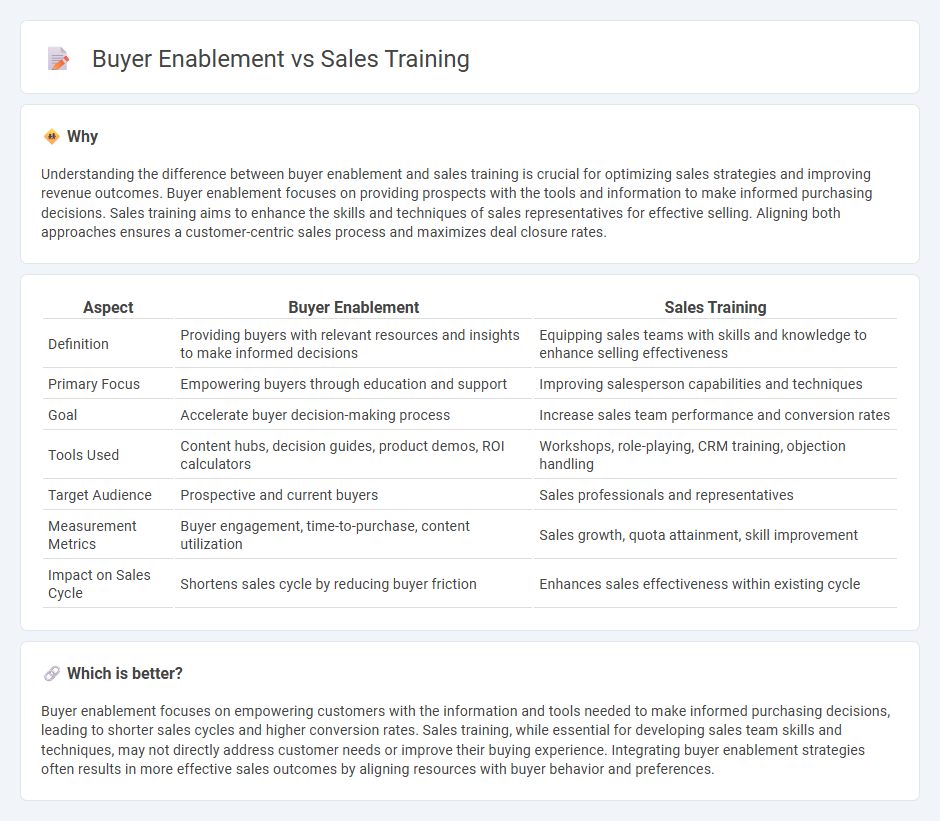
Task: Click cell 'Workshops, role-playing, CRM training, objection handling'
Action: coord(715,455)
